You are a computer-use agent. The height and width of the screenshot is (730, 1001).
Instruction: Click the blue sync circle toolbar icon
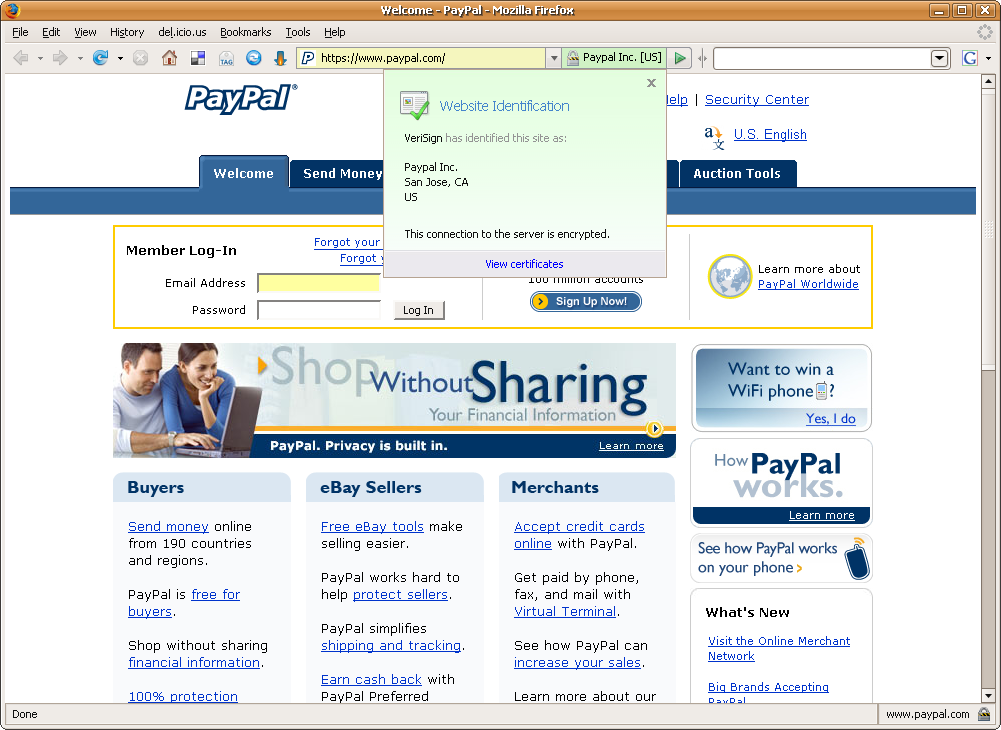[253, 58]
